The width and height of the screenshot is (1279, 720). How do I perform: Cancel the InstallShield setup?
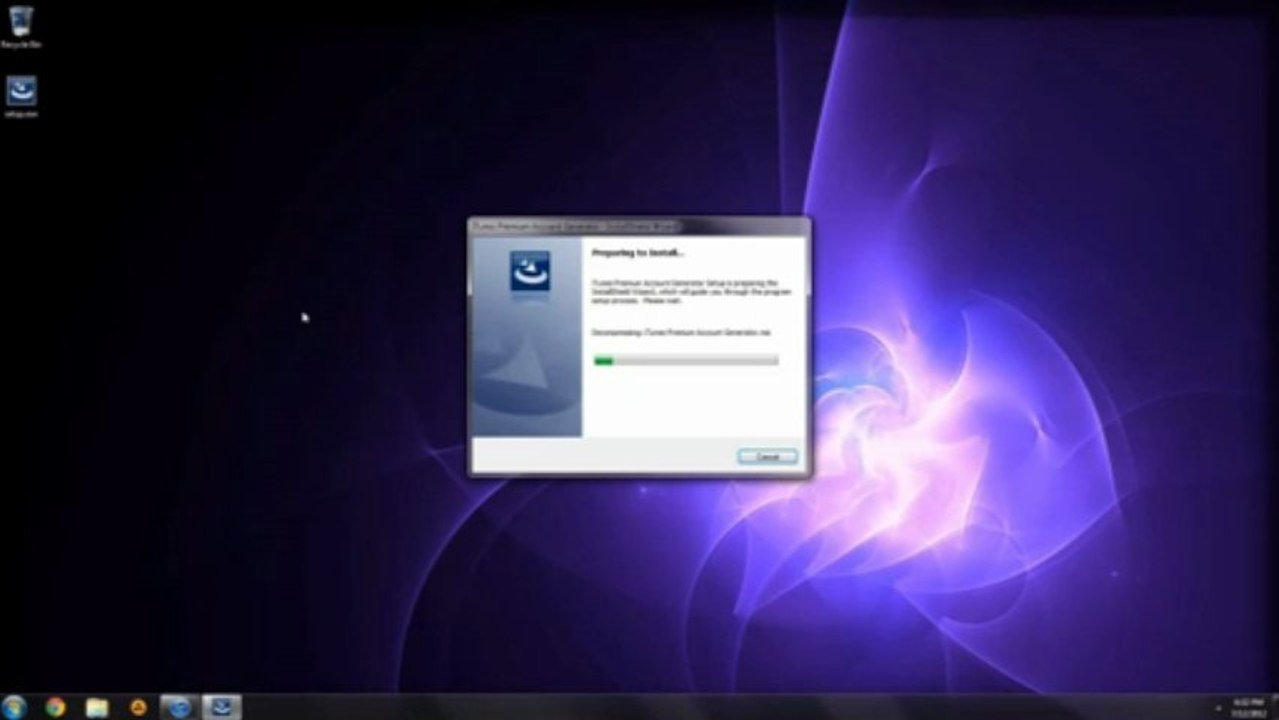coord(767,456)
